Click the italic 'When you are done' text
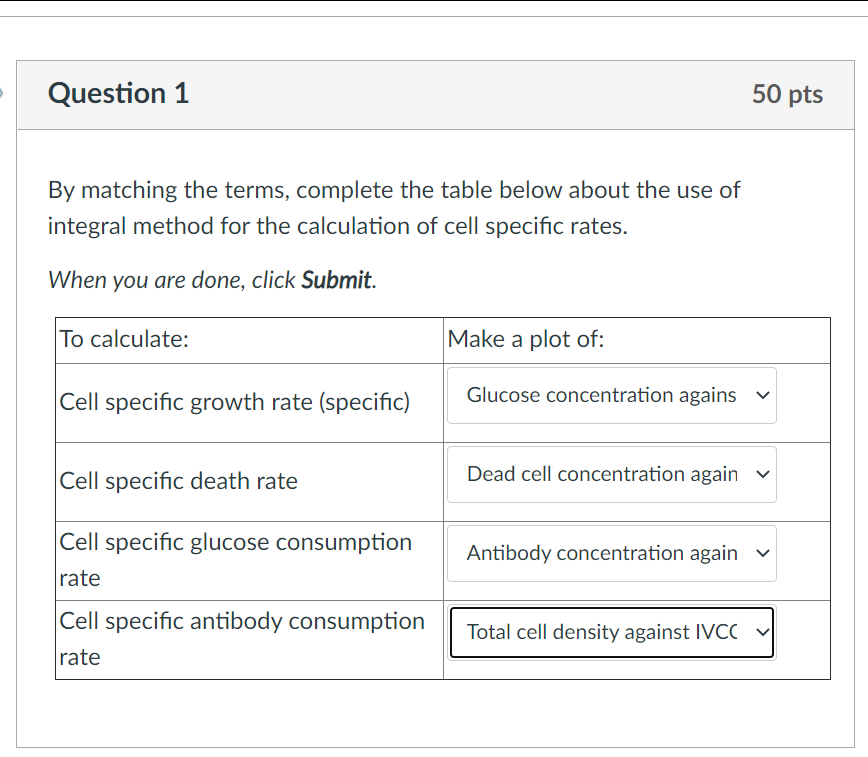The image size is (868, 757). [173, 280]
